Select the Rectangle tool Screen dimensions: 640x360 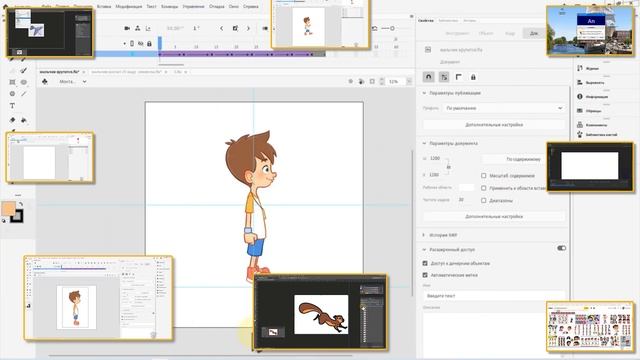click(x=12, y=82)
